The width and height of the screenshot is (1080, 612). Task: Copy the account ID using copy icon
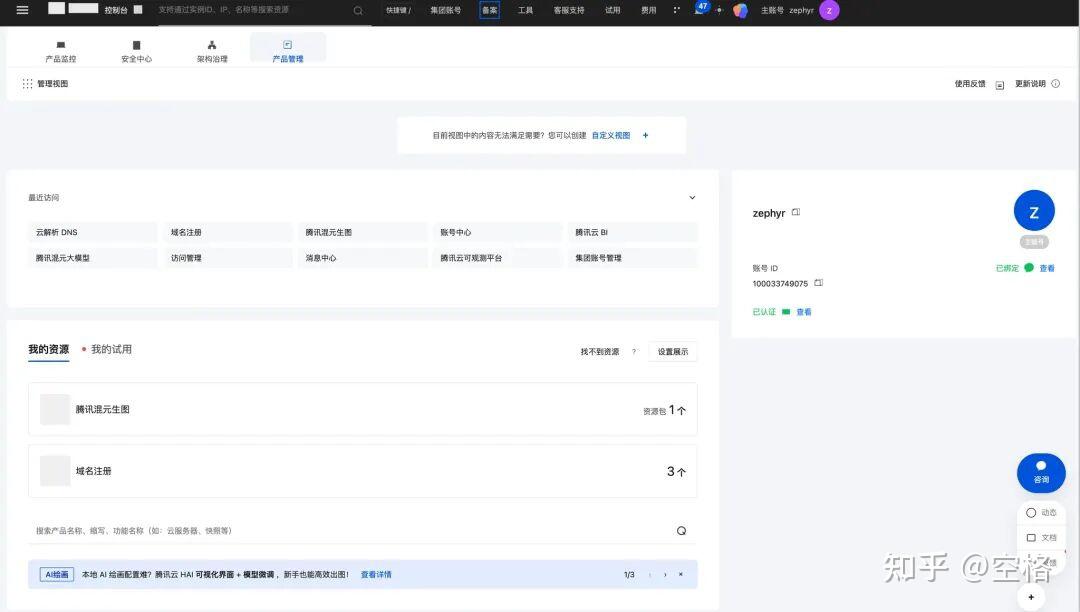point(818,283)
